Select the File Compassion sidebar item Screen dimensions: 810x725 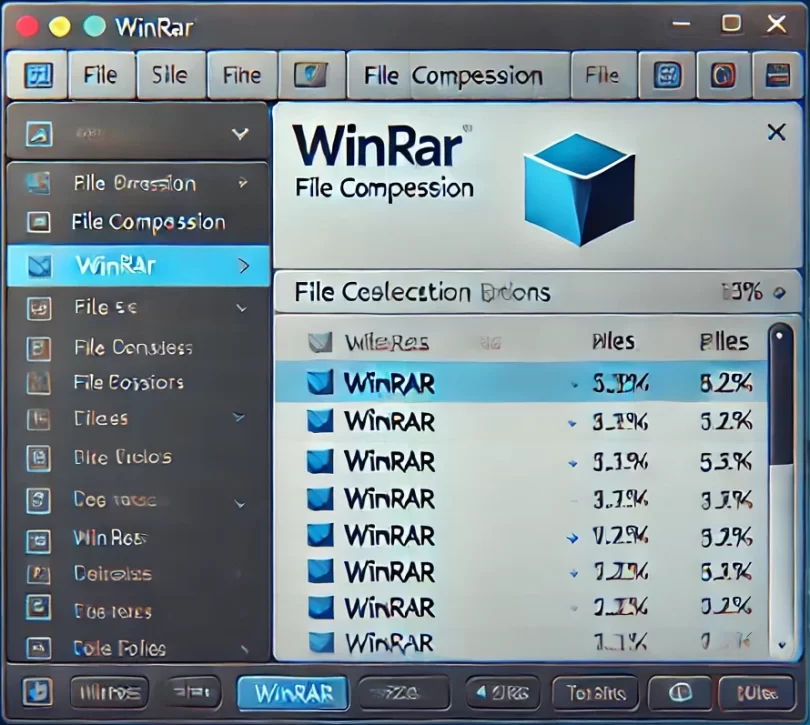pos(149,222)
